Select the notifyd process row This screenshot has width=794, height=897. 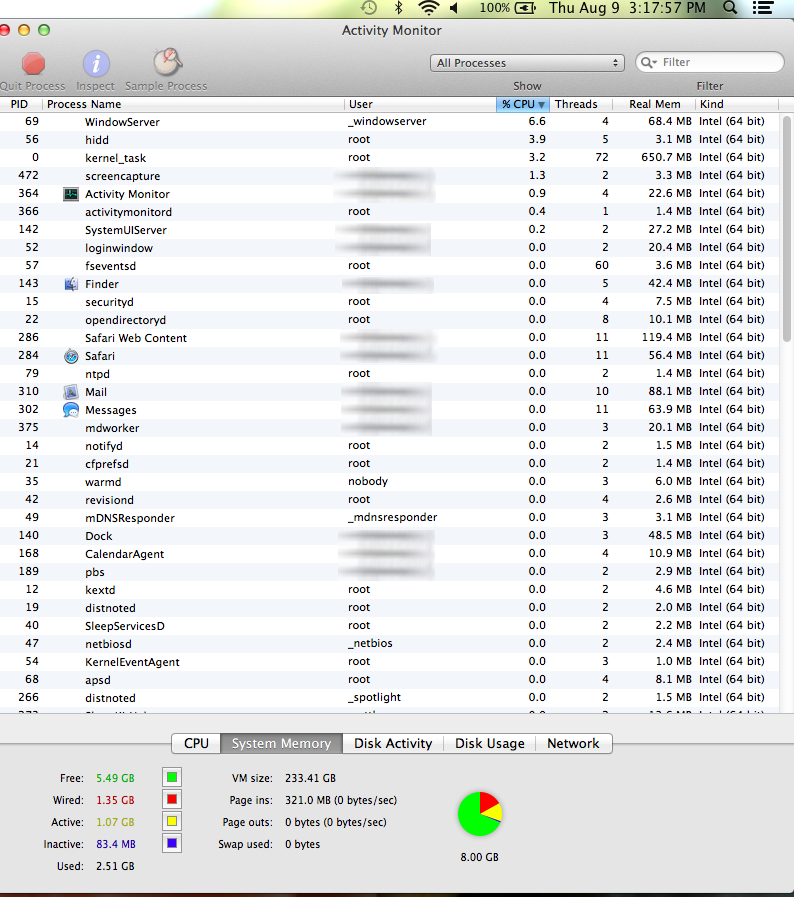point(389,446)
